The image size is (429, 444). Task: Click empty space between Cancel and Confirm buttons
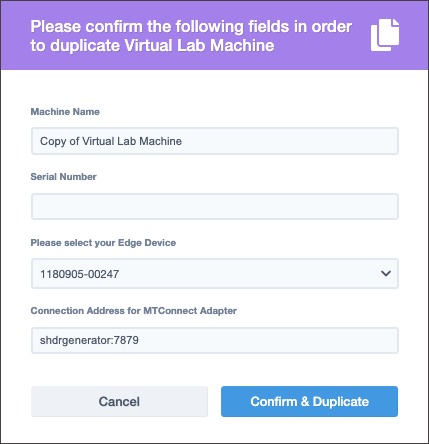(x=214, y=401)
